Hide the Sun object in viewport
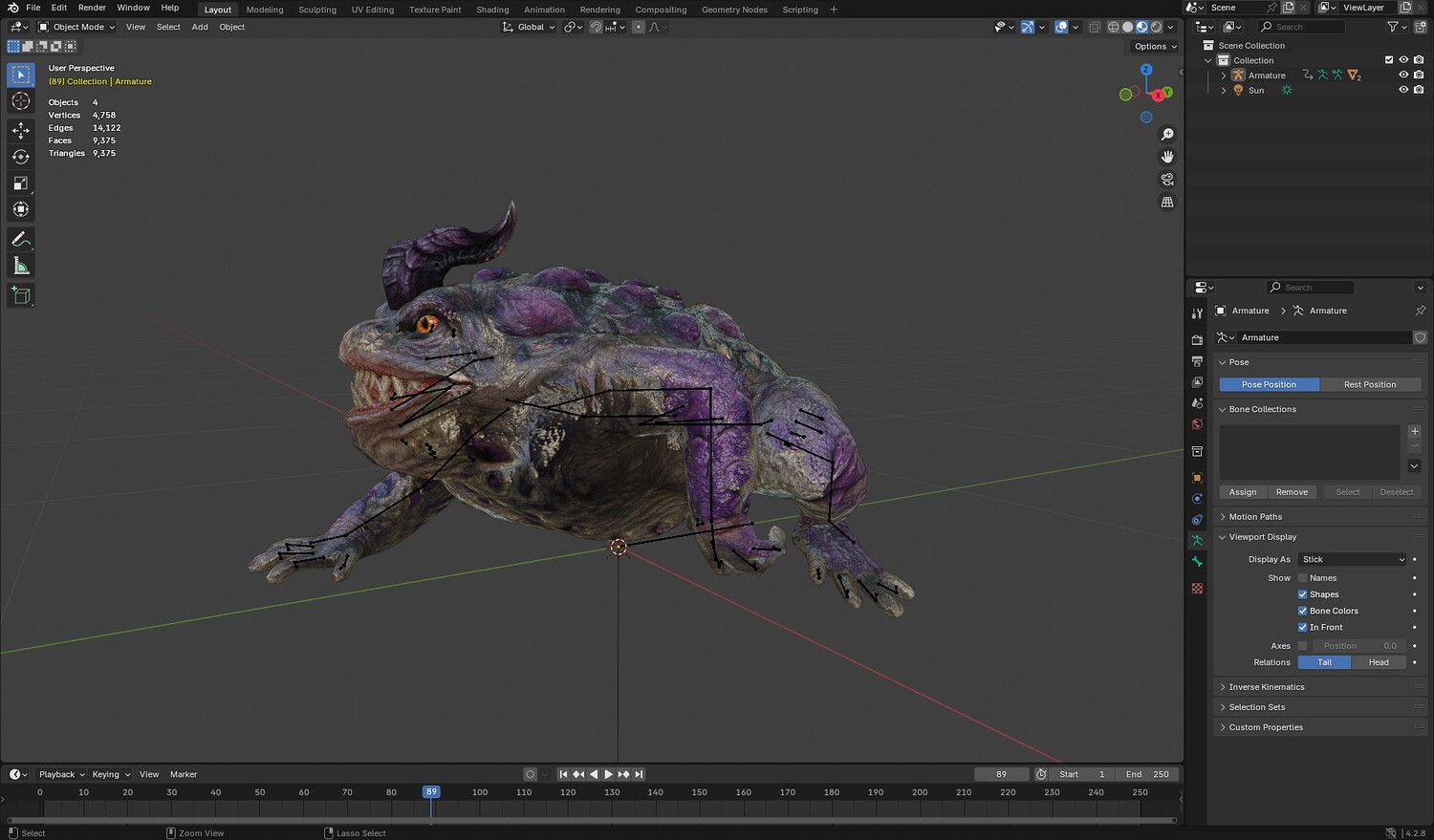 click(x=1403, y=90)
